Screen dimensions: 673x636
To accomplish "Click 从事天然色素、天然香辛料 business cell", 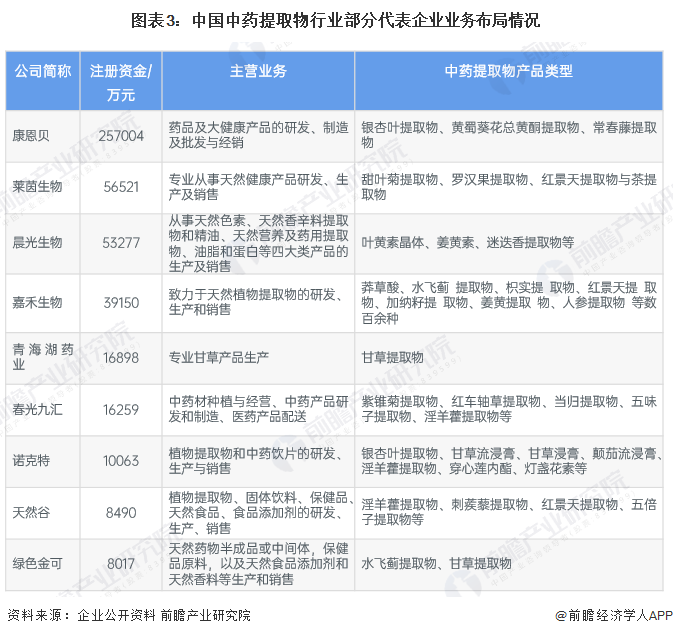I will [258, 243].
